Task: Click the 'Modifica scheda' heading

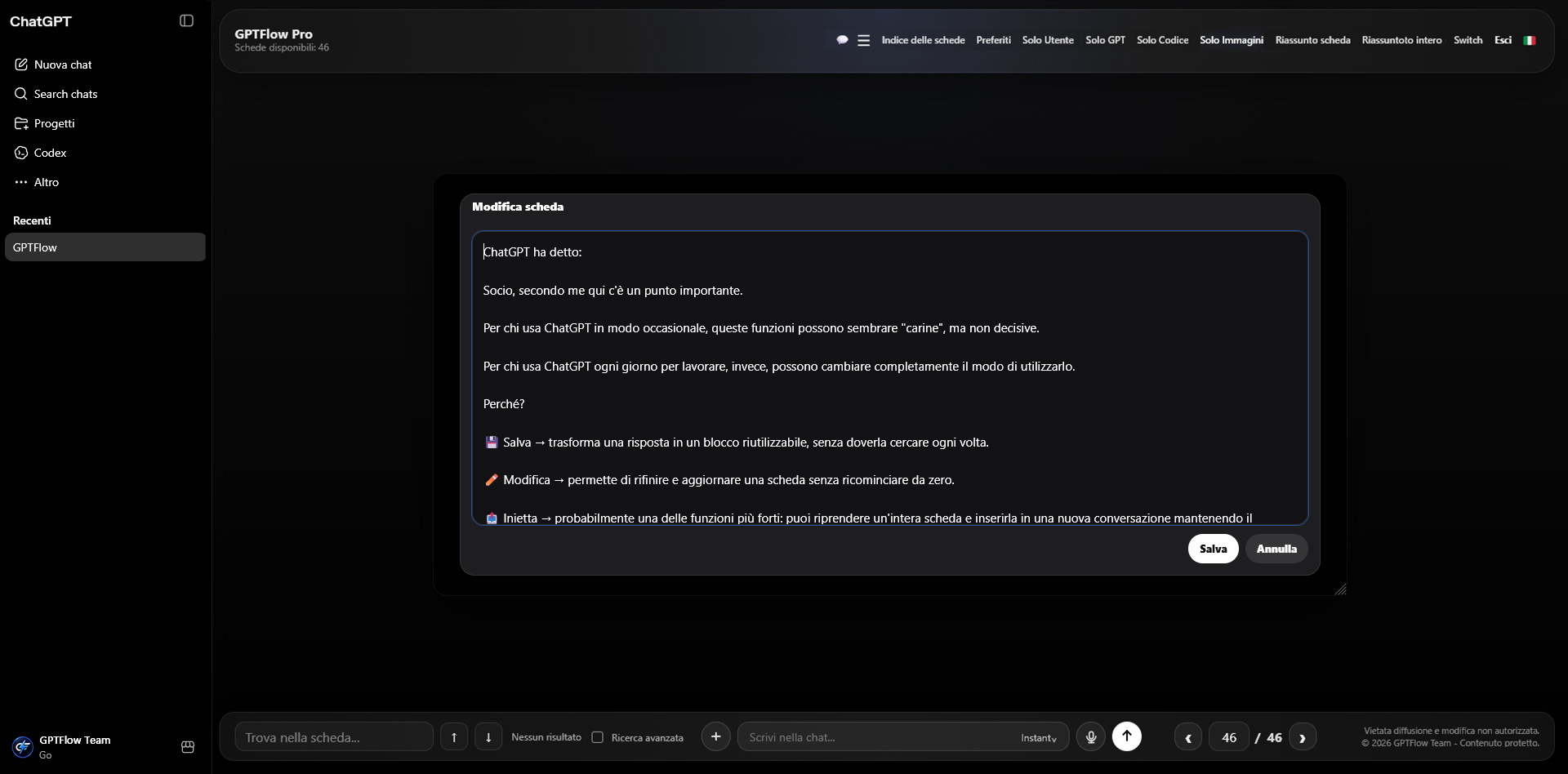Action: coord(518,207)
